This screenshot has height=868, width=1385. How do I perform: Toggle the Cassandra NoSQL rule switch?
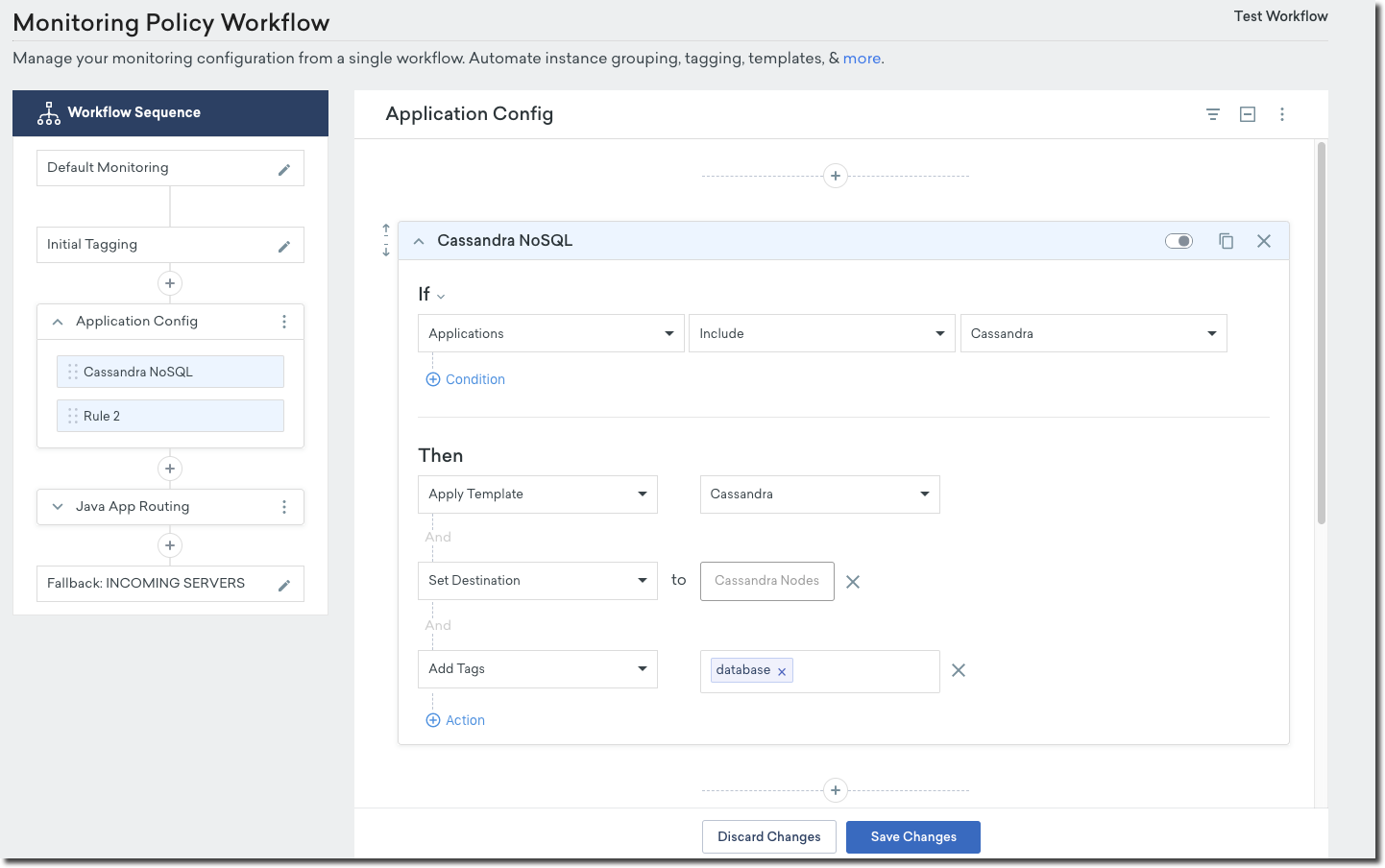coord(1178,241)
